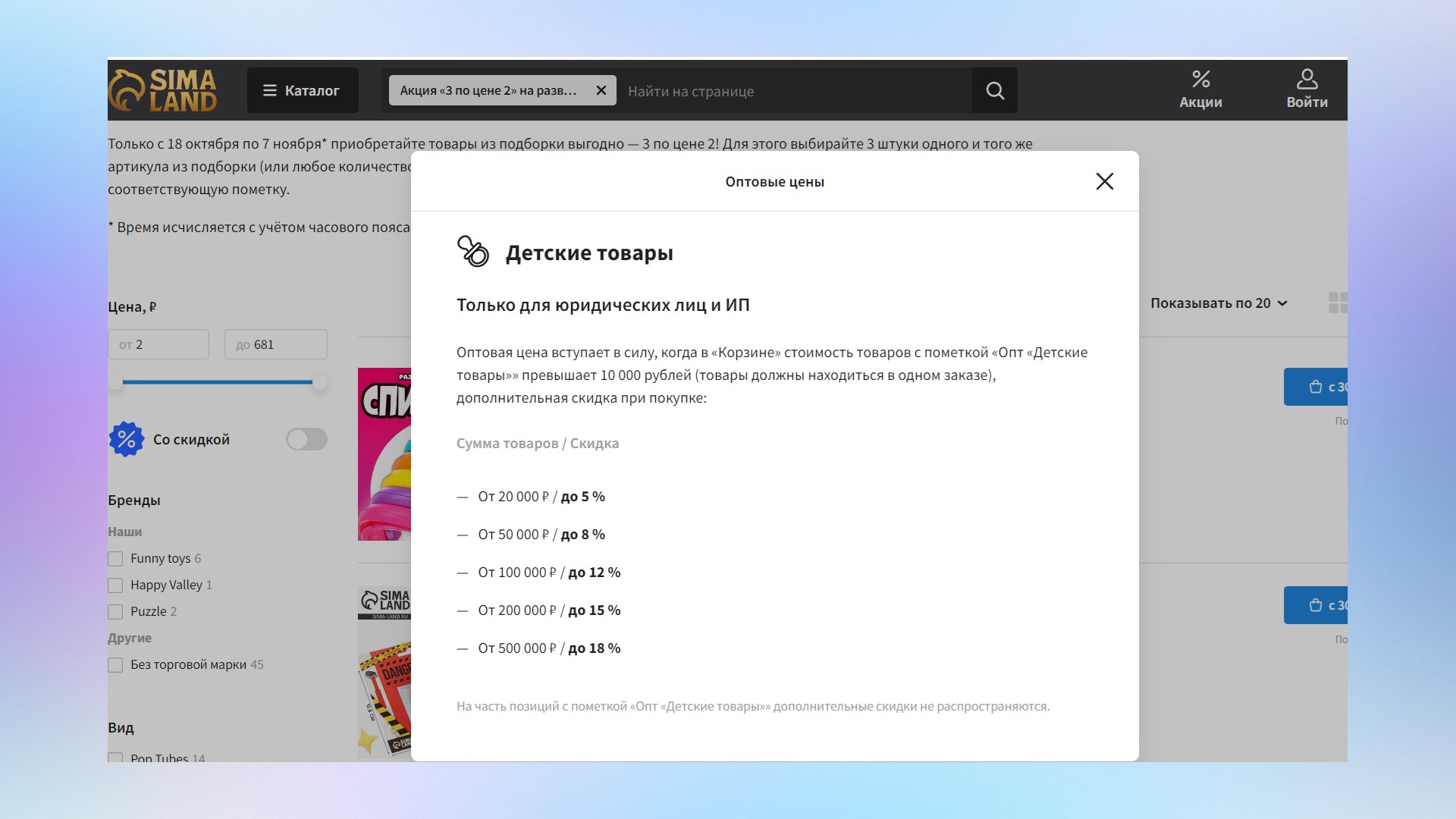
Task: Open the Каталог menu
Action: tap(302, 90)
